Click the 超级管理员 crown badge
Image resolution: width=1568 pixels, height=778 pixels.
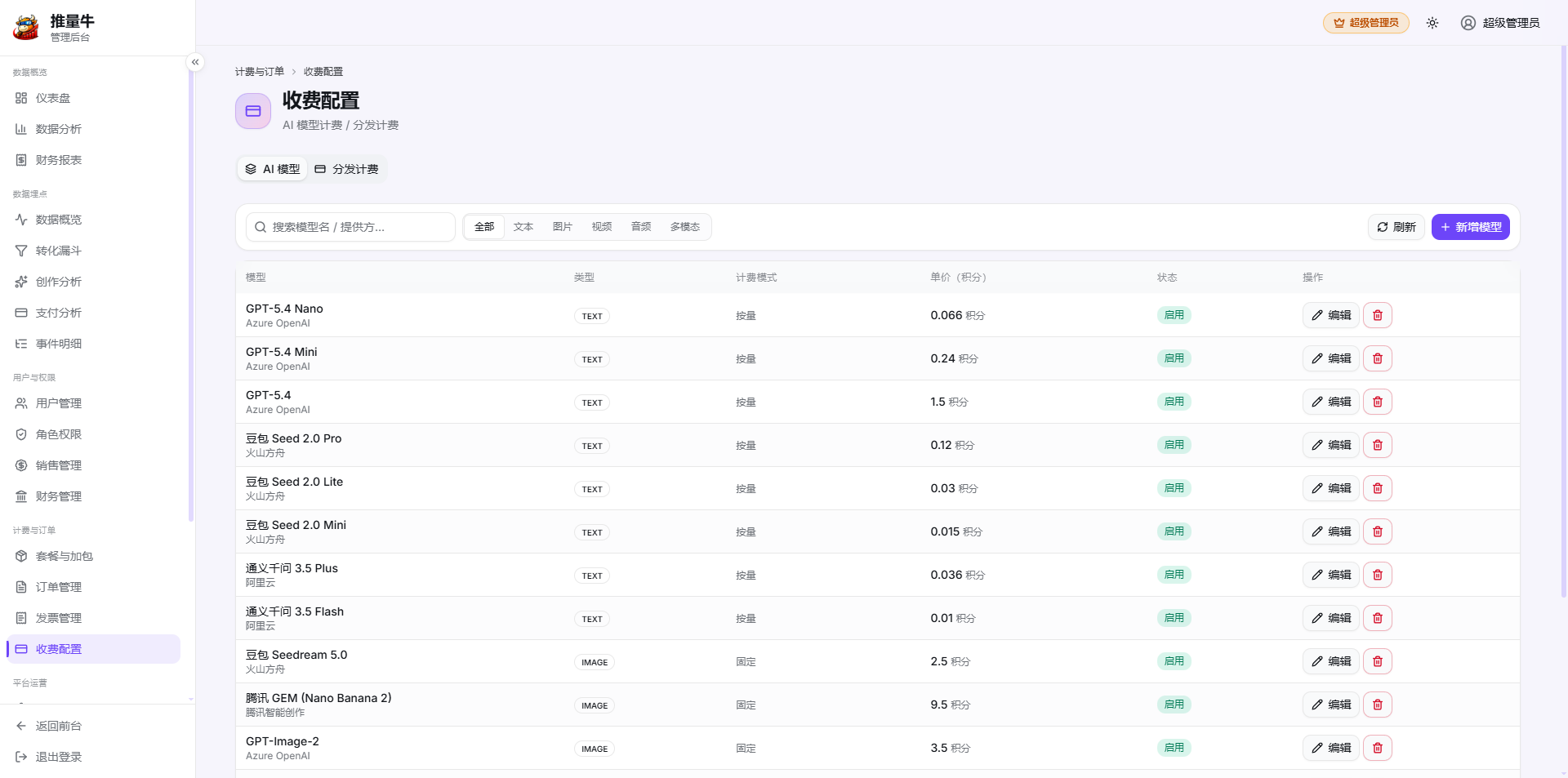pyautogui.click(x=1366, y=23)
